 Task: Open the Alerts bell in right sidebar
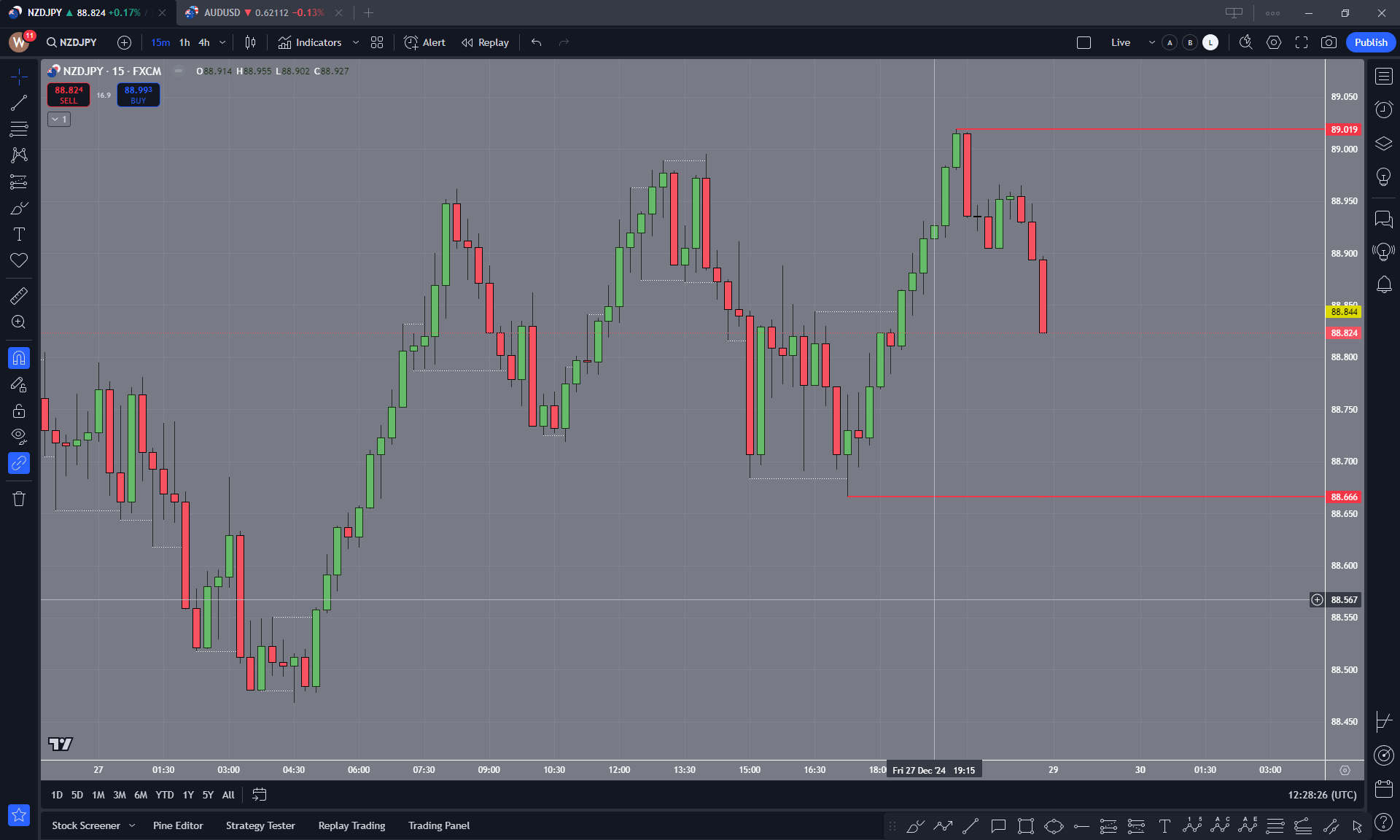1383,284
